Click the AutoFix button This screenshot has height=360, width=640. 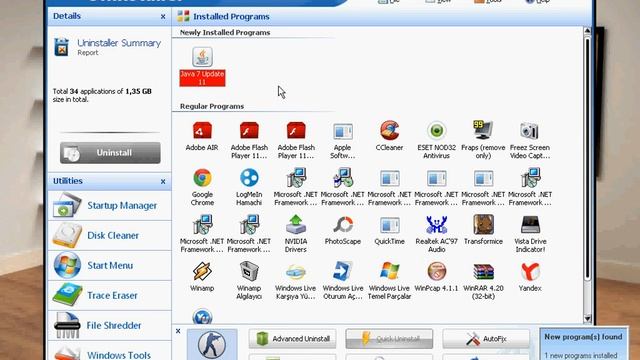point(486,339)
